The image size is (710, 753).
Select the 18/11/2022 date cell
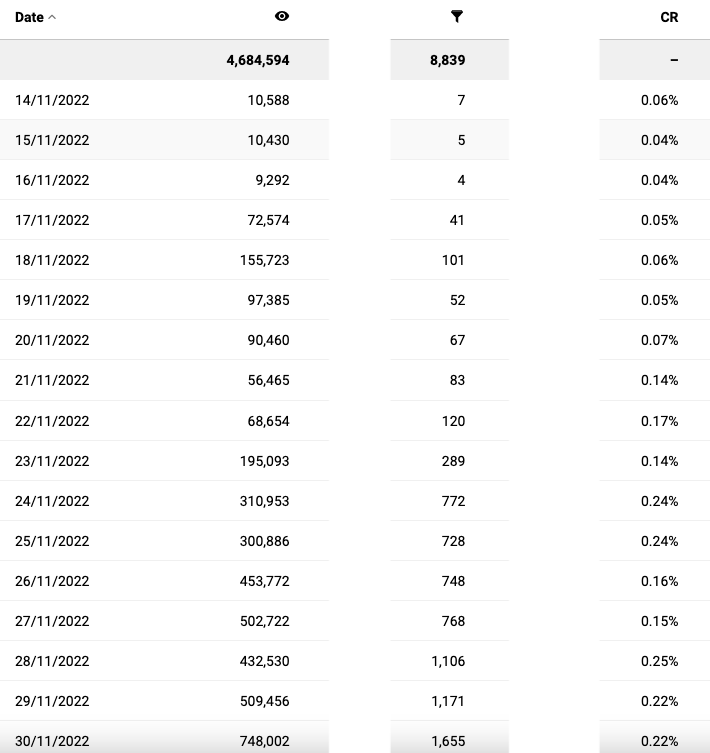point(52,260)
